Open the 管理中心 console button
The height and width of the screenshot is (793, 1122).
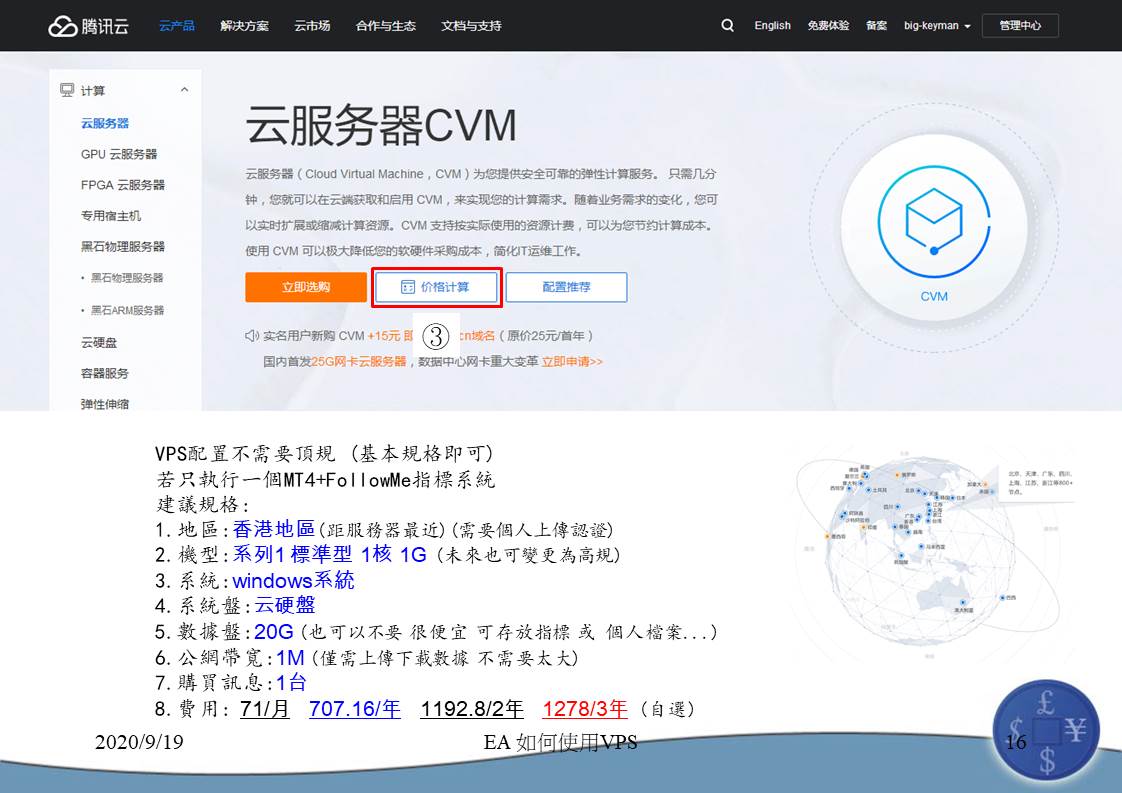pyautogui.click(x=1020, y=26)
